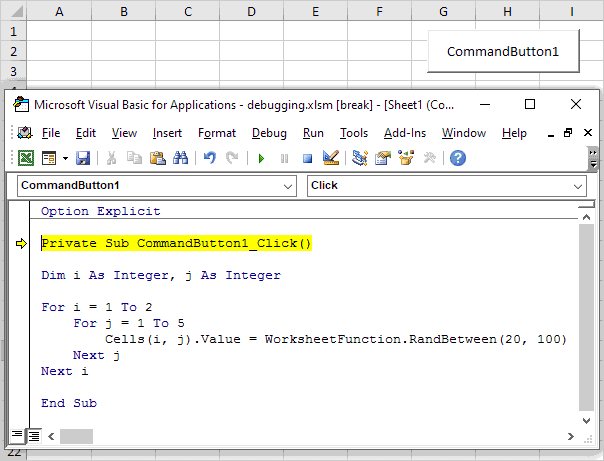604x461 pixels.
Task: Open the Insert UserForm dropdown arrow
Action: (65, 158)
